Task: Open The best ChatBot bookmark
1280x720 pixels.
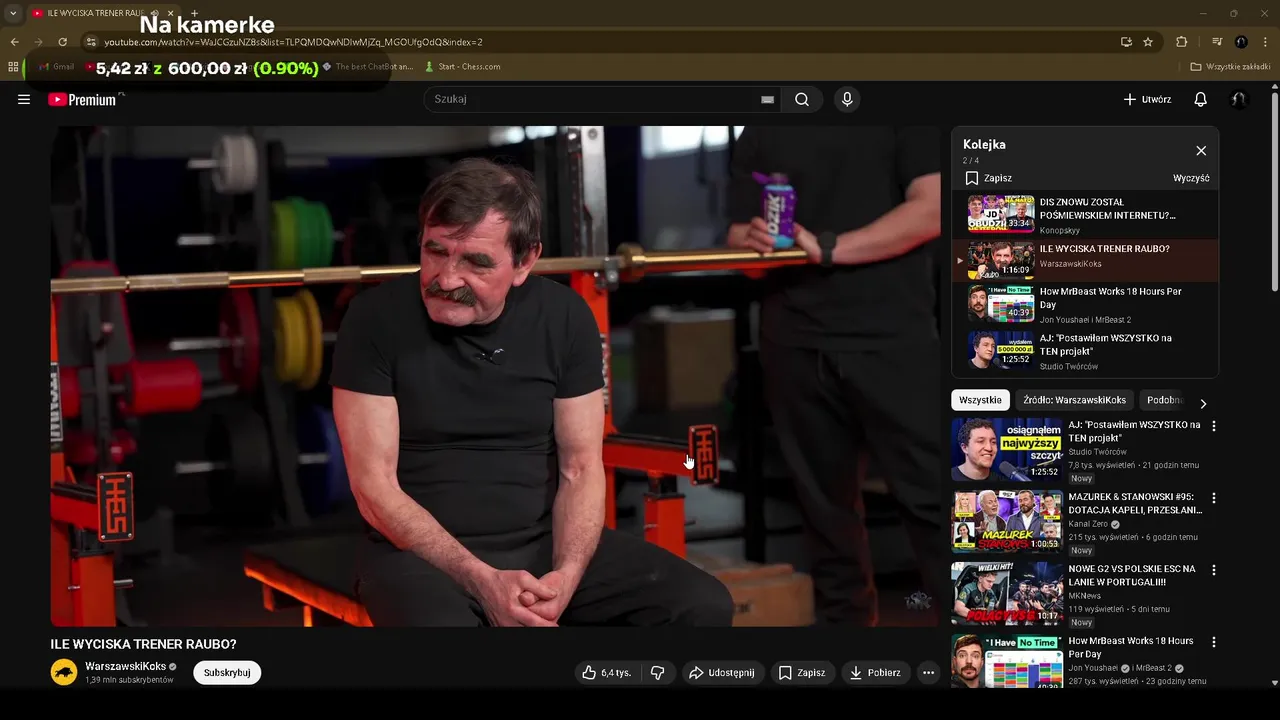Action: point(368,67)
